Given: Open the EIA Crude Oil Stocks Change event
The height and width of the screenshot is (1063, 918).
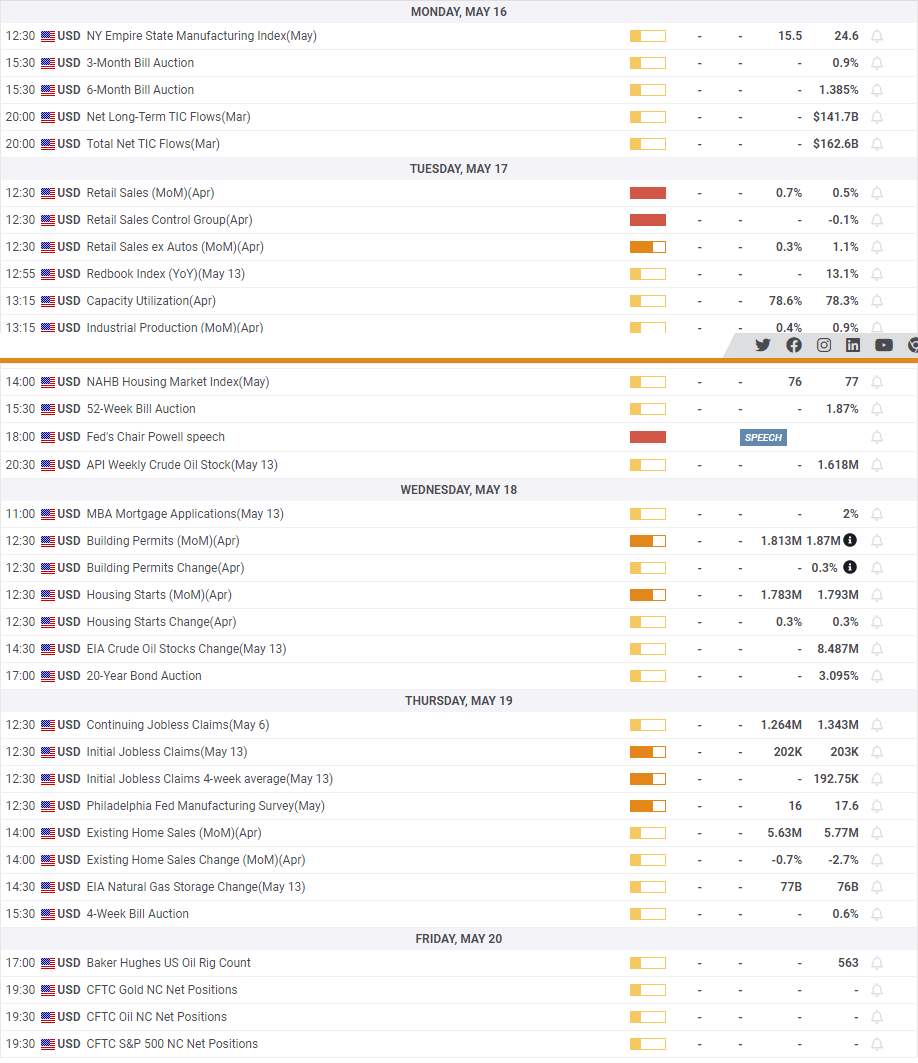Looking at the screenshot, I should click(186, 649).
